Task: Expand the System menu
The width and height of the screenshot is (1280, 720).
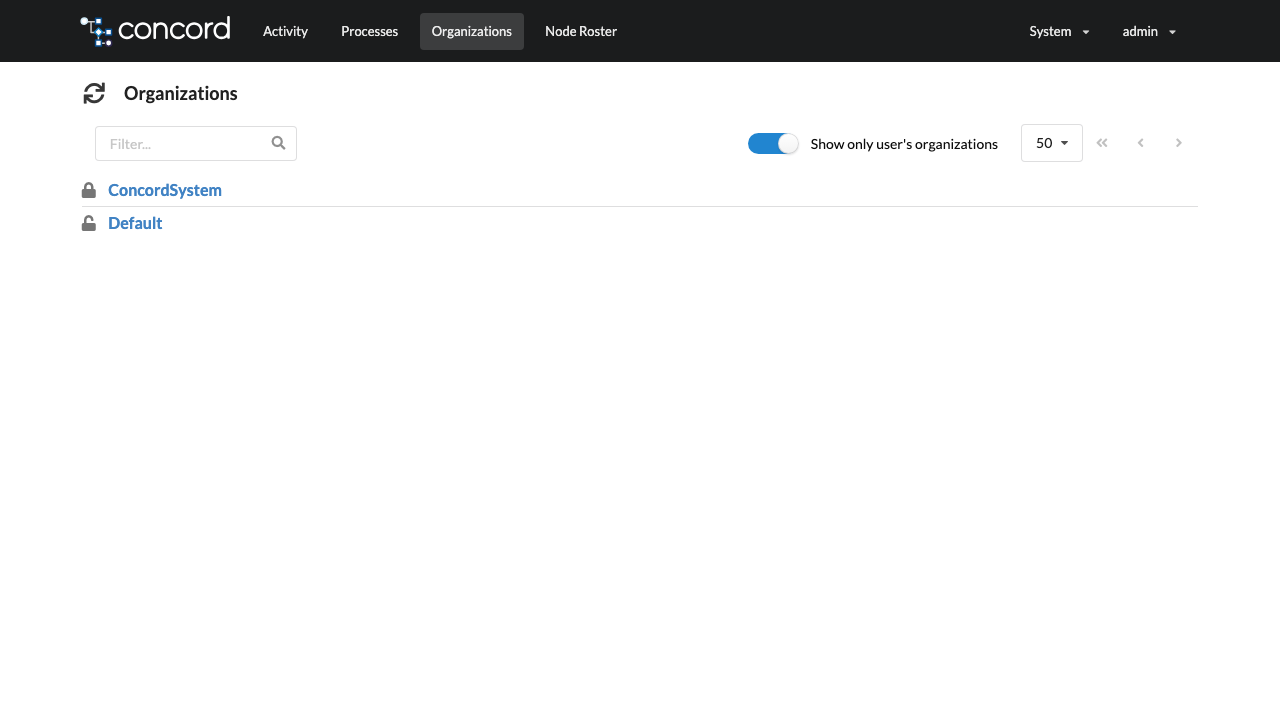Action: [x=1059, y=31]
